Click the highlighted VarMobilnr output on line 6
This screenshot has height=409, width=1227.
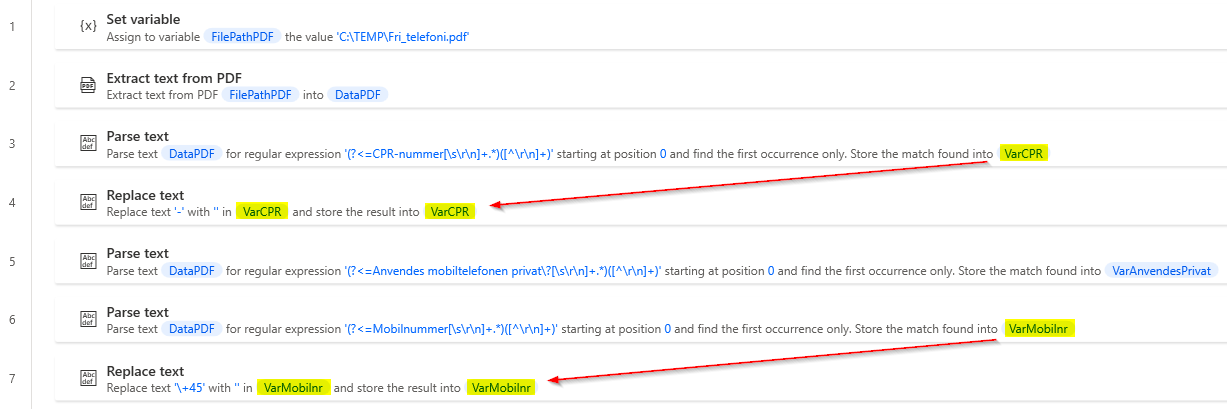[1037, 329]
